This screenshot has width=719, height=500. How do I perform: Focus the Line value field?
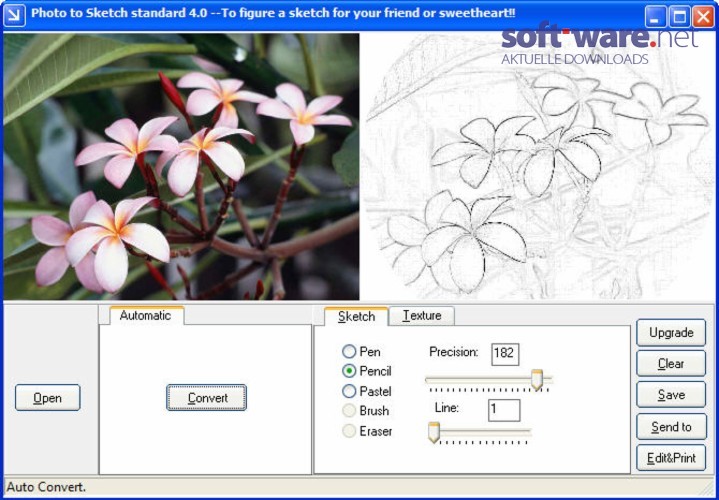(x=504, y=410)
